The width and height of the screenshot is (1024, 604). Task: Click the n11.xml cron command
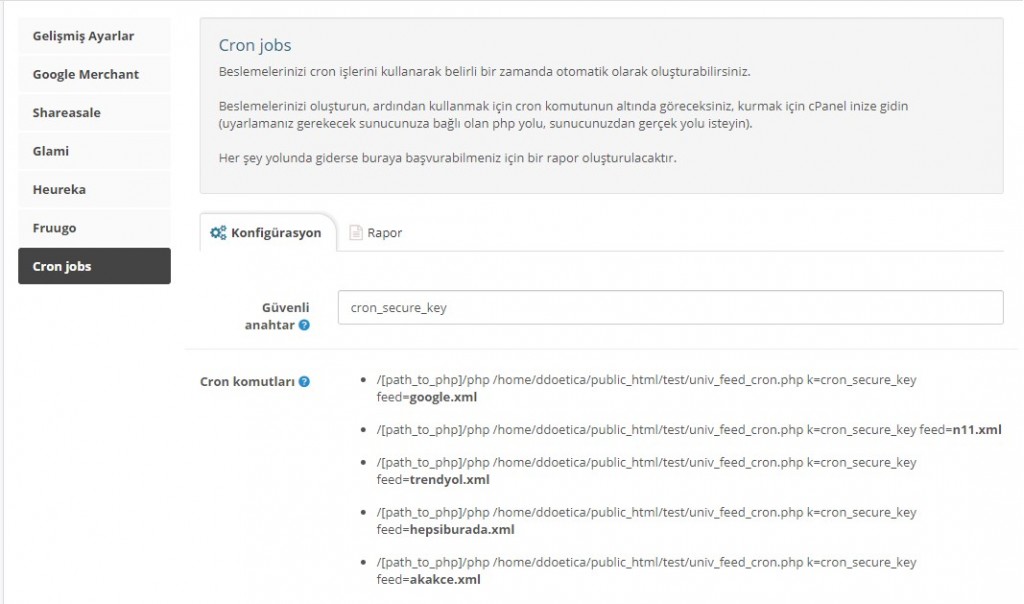click(688, 429)
